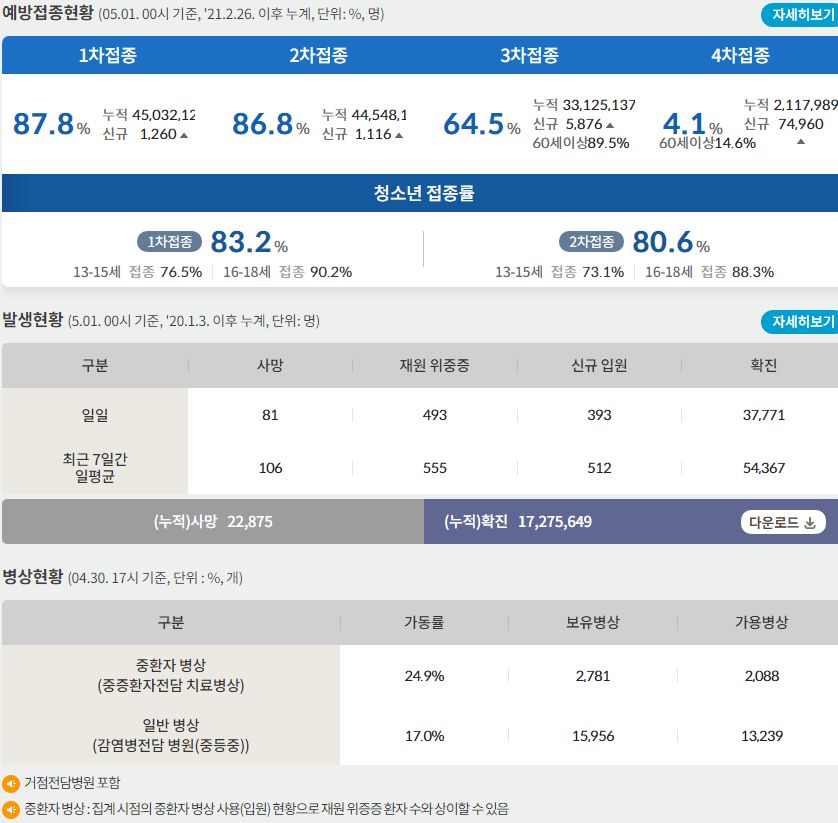Click cumulative 누적 33,125,137 value
Viewport: 838px width, 823px height.
[x=584, y=105]
